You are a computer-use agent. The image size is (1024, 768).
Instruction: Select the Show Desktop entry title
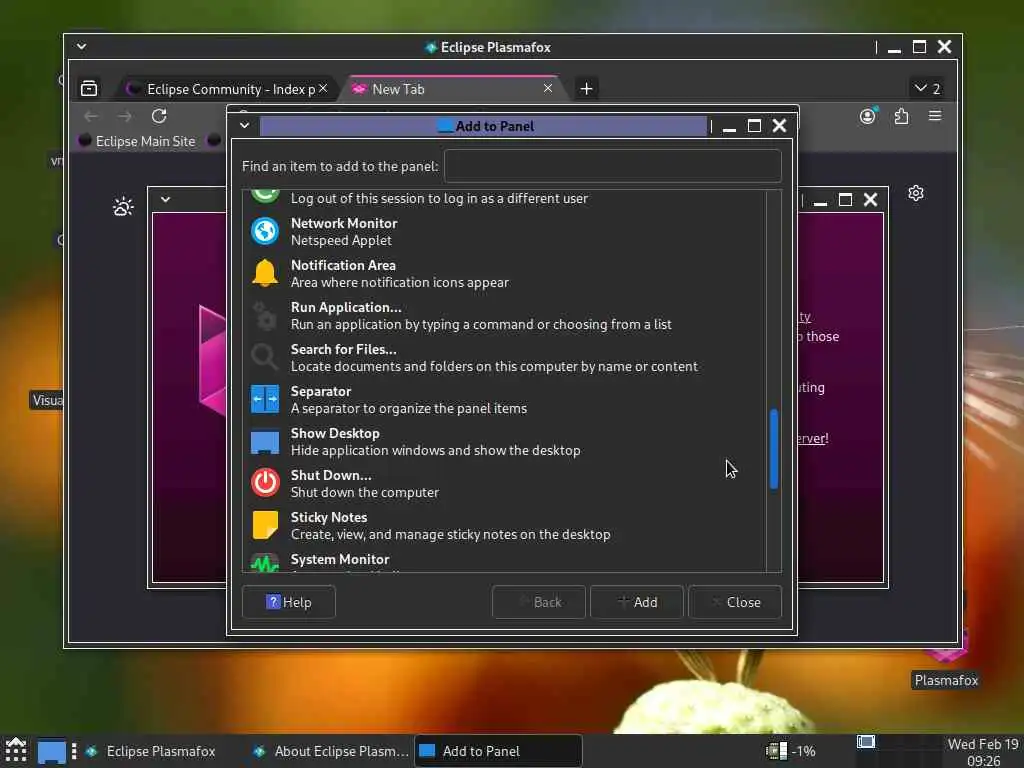click(335, 433)
